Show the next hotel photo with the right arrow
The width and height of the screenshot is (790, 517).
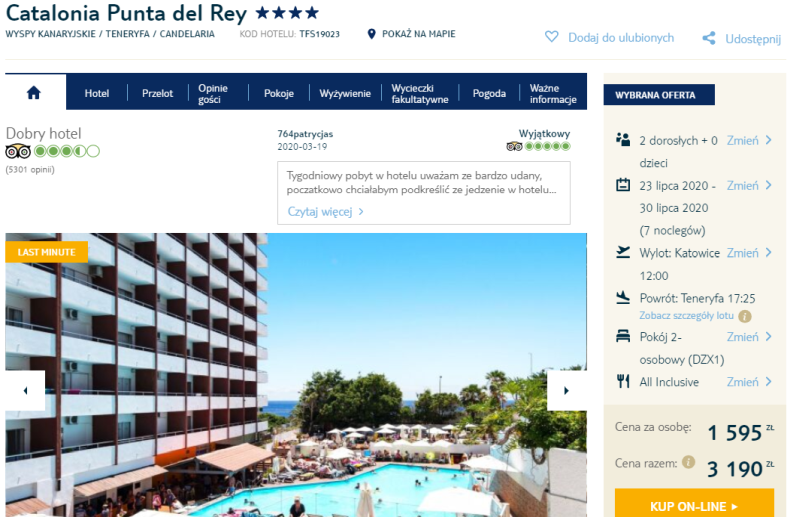click(566, 391)
